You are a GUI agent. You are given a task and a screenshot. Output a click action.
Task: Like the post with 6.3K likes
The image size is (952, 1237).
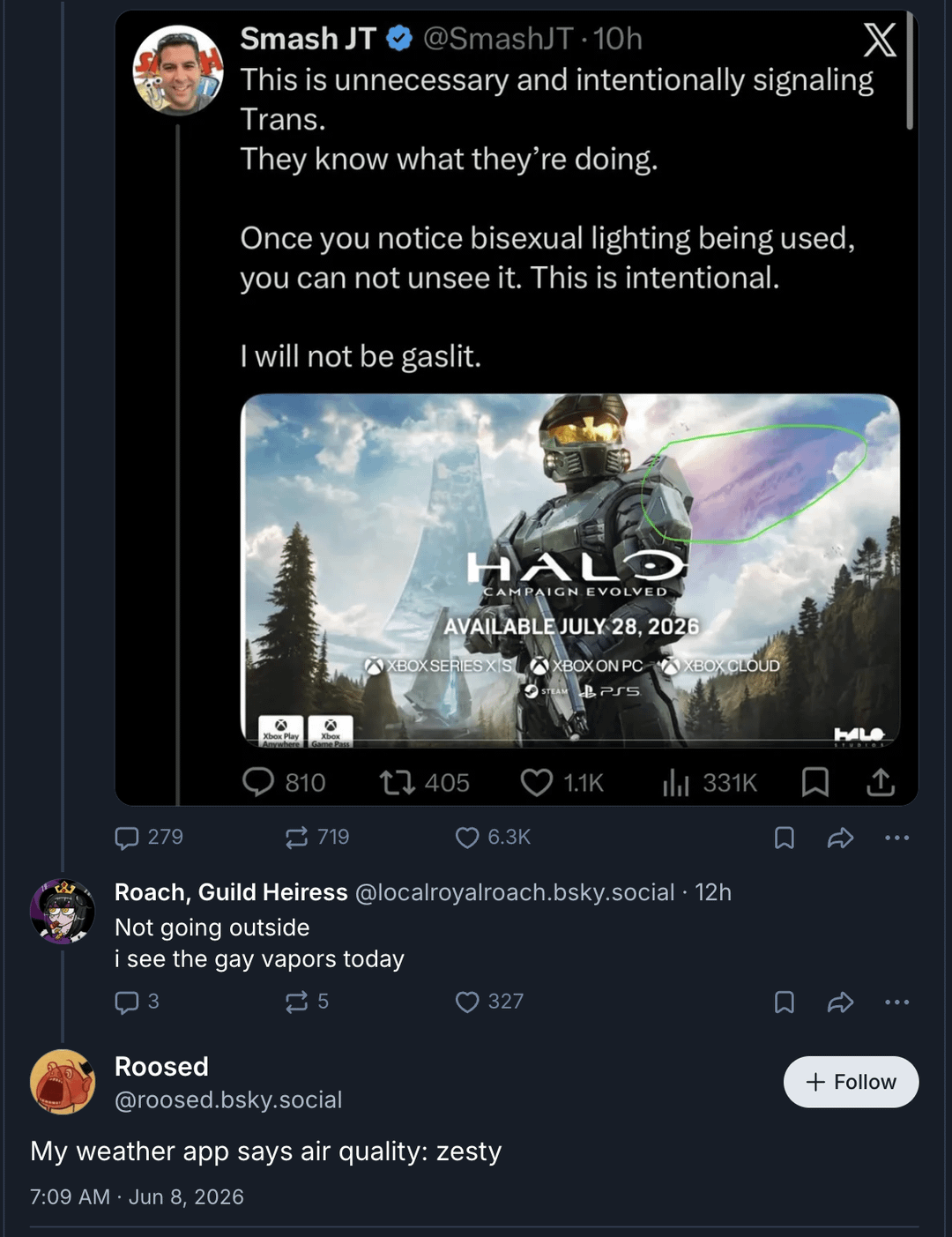pos(493,837)
